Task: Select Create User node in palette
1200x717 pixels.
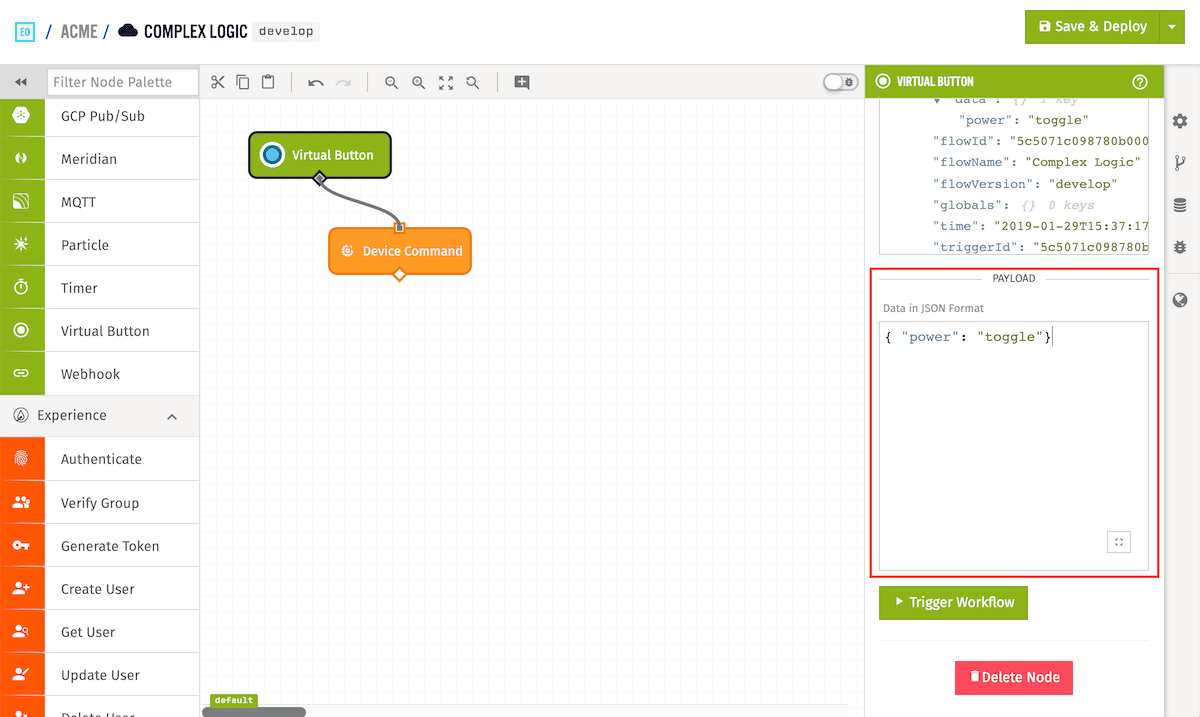Action: coord(100,589)
